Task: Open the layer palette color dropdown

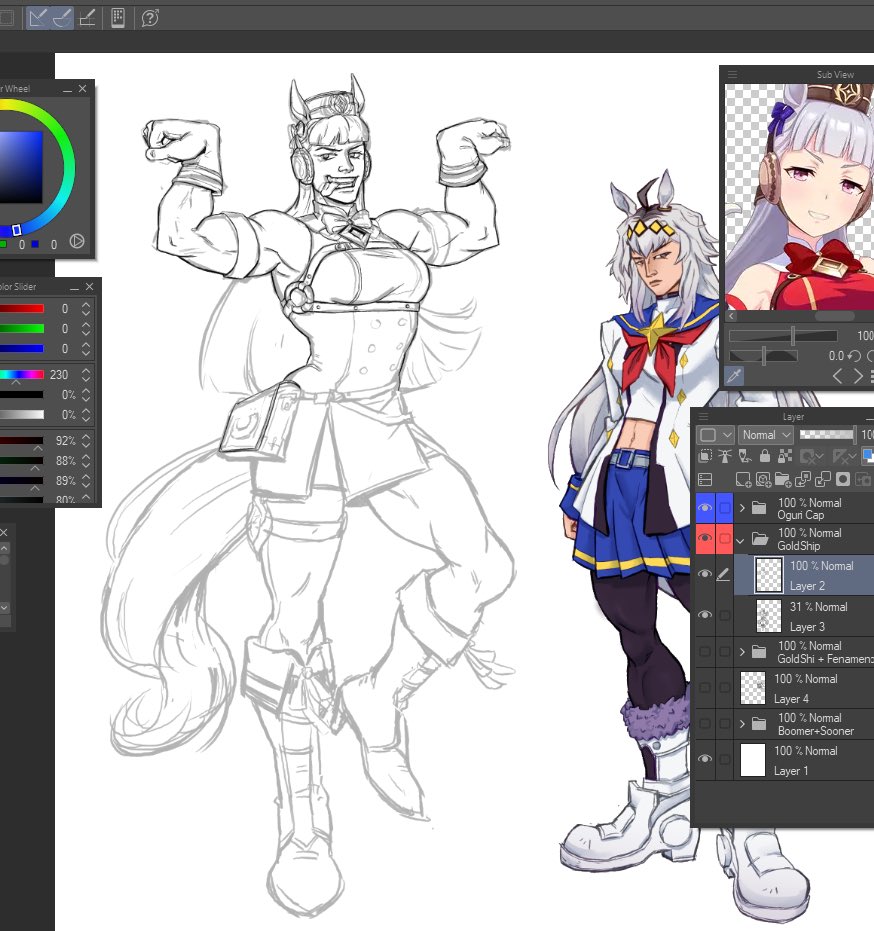Action: pos(715,435)
